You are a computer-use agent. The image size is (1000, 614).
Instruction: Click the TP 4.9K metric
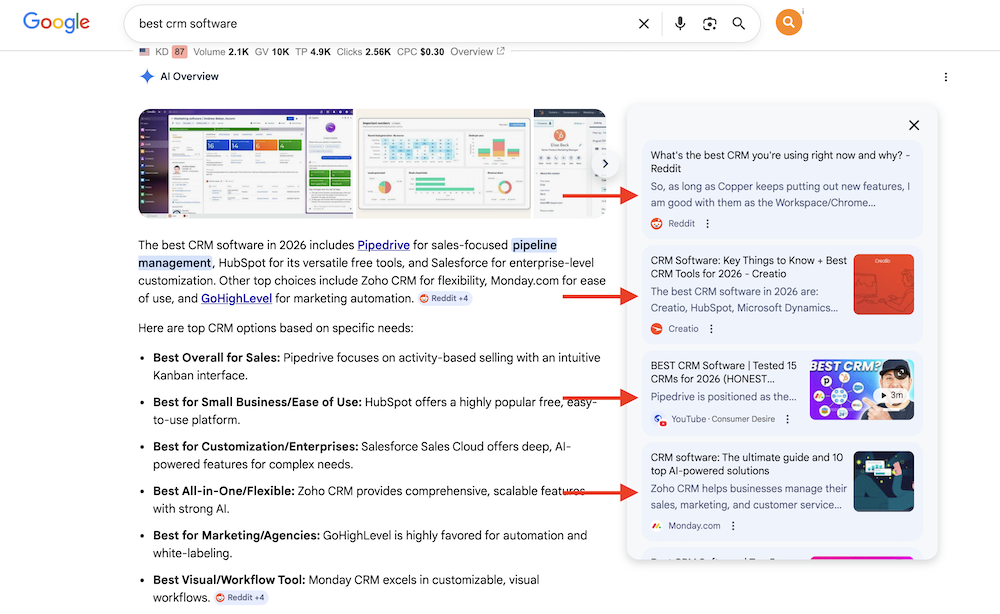(312, 52)
